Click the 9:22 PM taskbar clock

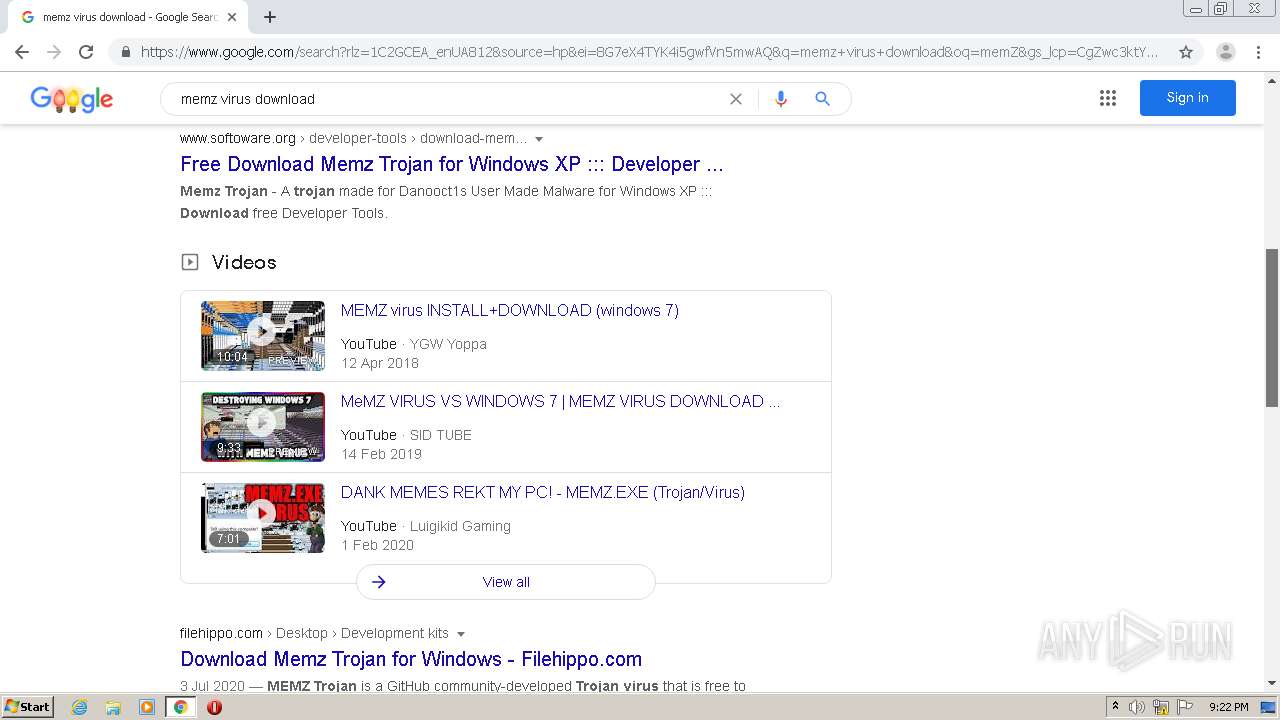coord(1229,707)
